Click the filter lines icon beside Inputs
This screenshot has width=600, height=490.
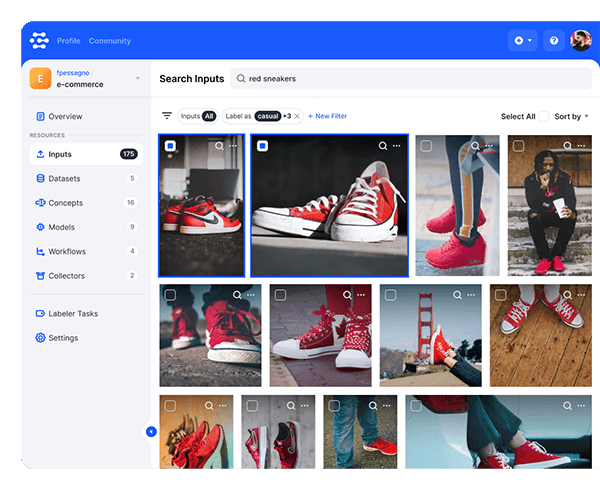[167, 116]
